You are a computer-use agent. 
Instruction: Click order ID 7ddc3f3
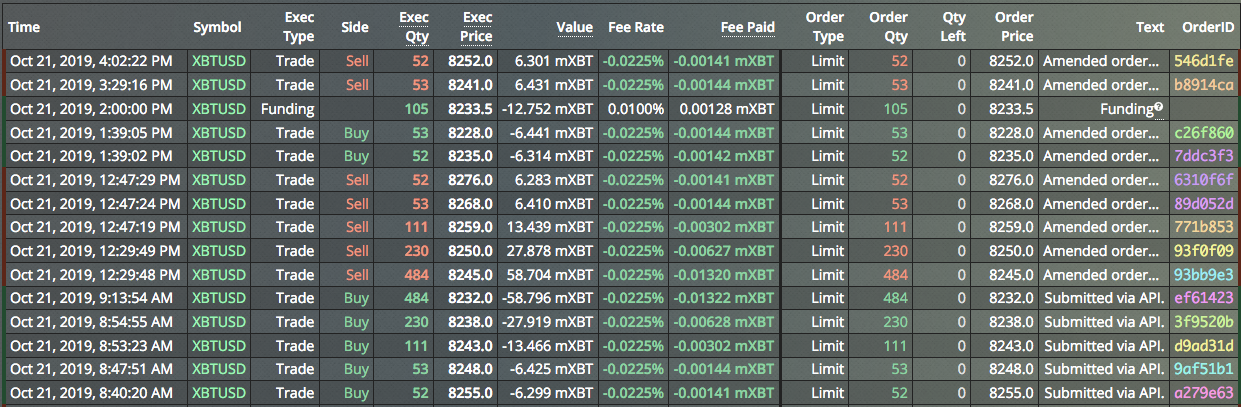click(x=1204, y=156)
